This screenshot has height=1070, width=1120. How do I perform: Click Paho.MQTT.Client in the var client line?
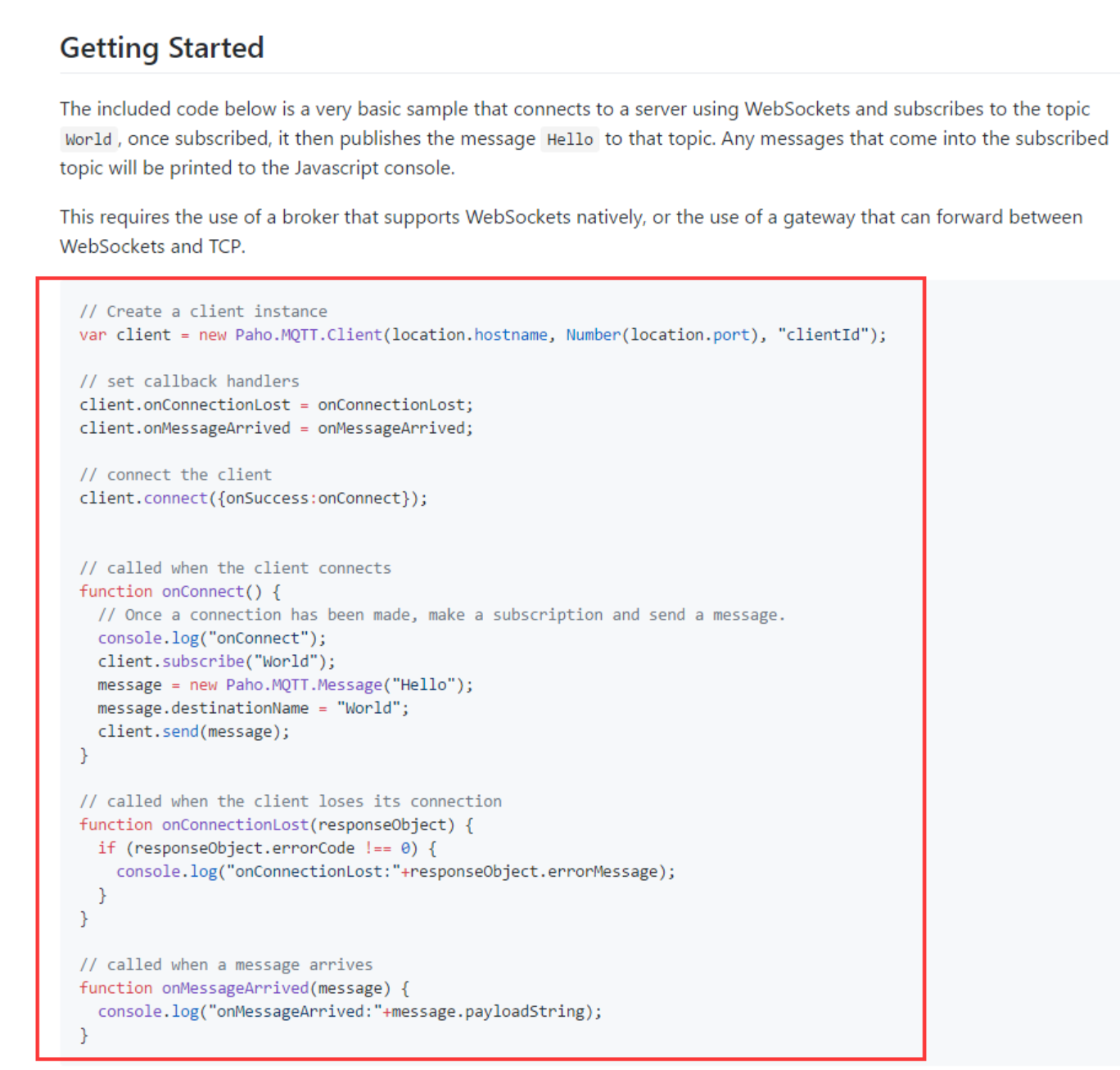(x=309, y=335)
